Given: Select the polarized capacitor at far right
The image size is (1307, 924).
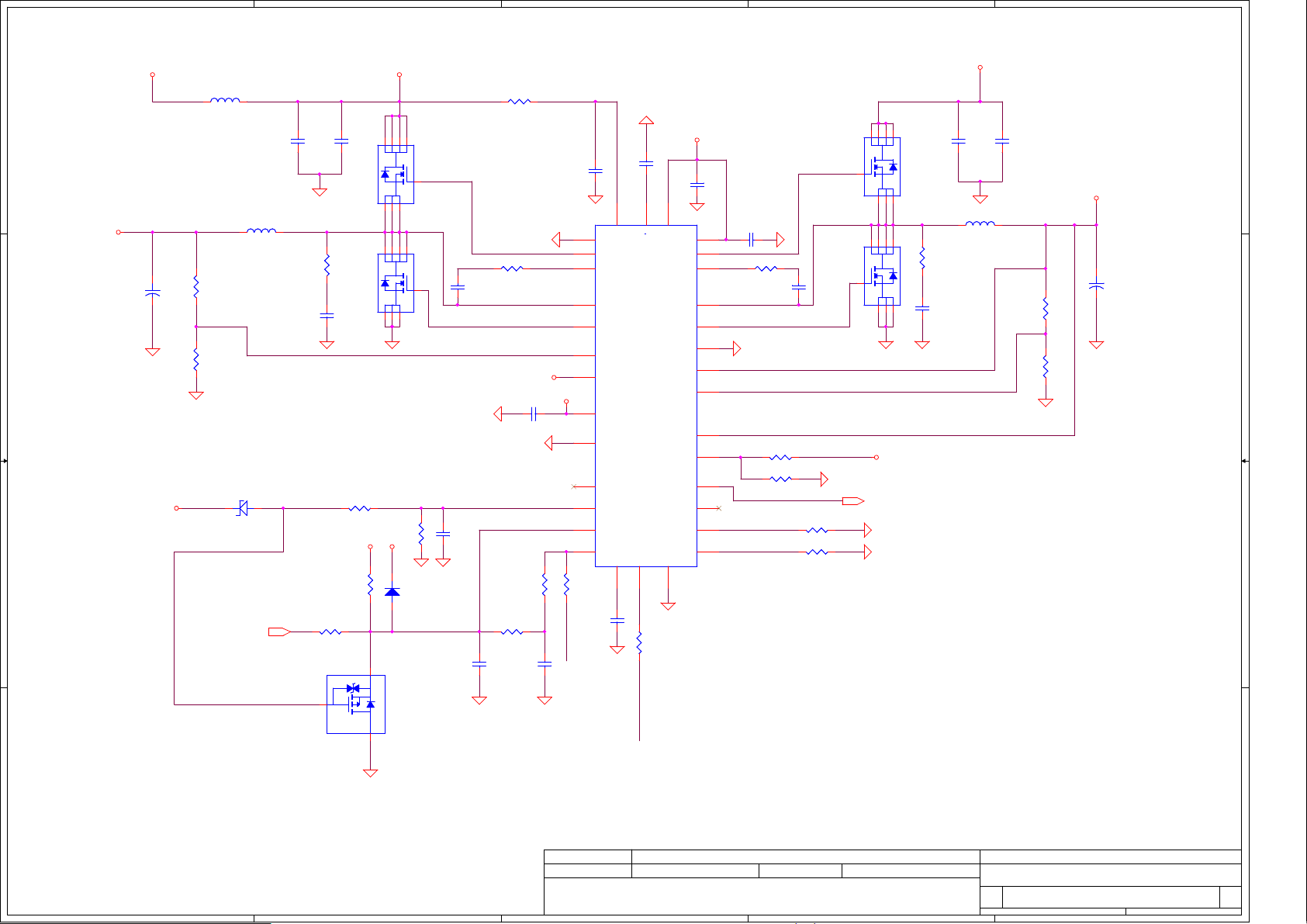Looking at the screenshot, I should tap(1096, 287).
